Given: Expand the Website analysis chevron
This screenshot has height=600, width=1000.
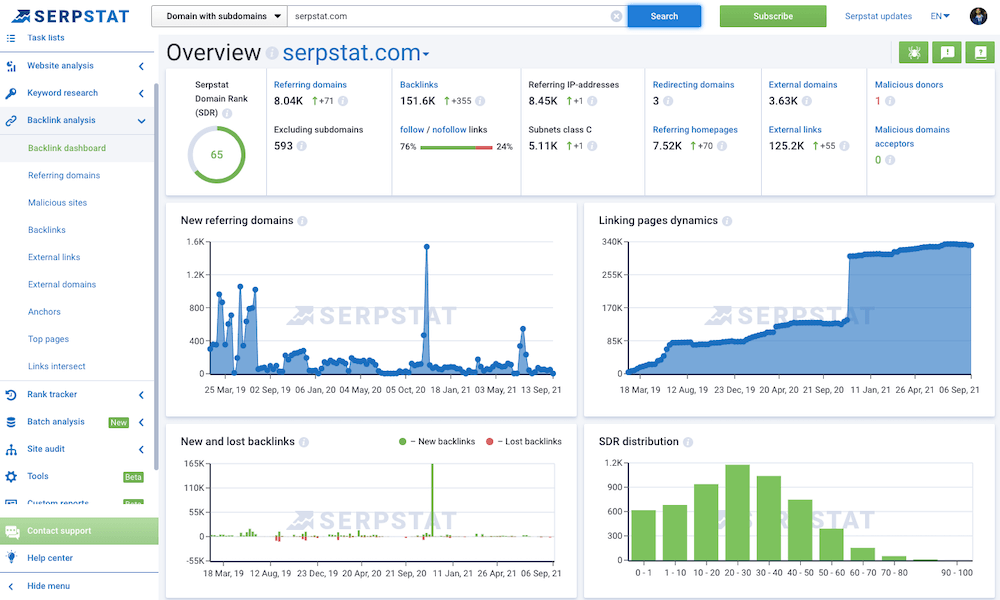Looking at the screenshot, I should pyautogui.click(x=141, y=66).
